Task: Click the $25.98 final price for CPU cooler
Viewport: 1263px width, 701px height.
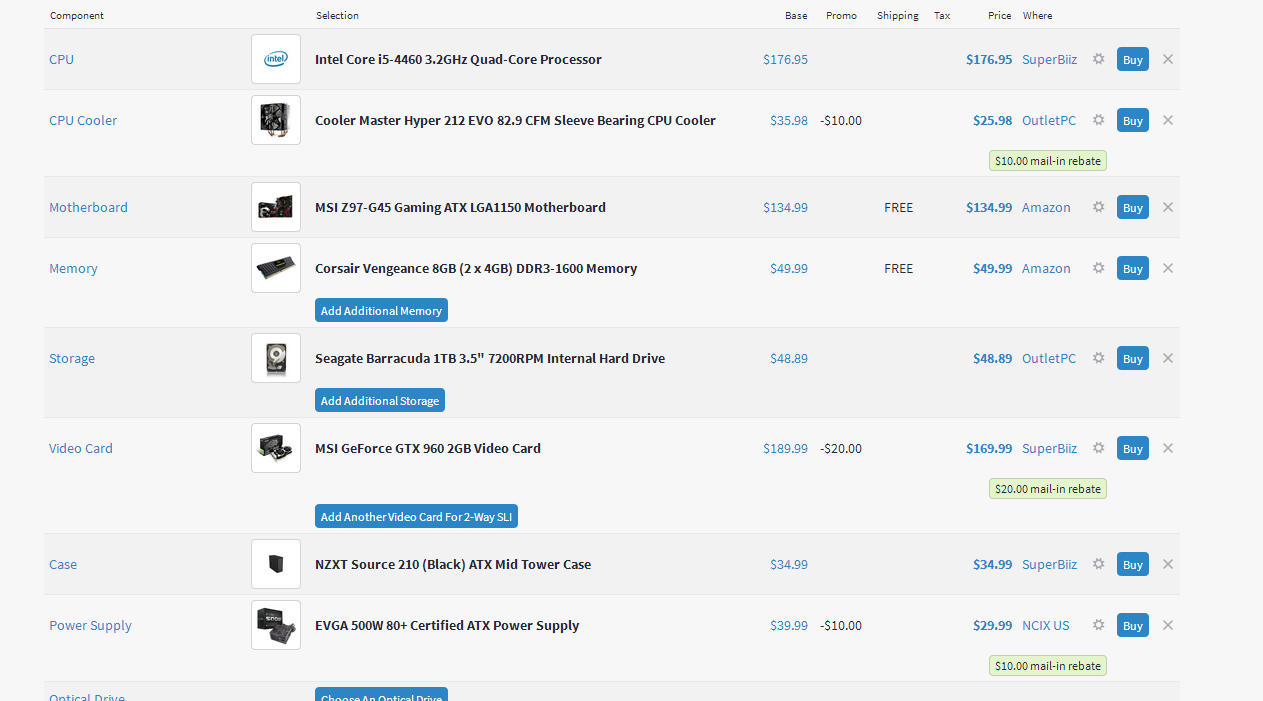Action: 992,120
